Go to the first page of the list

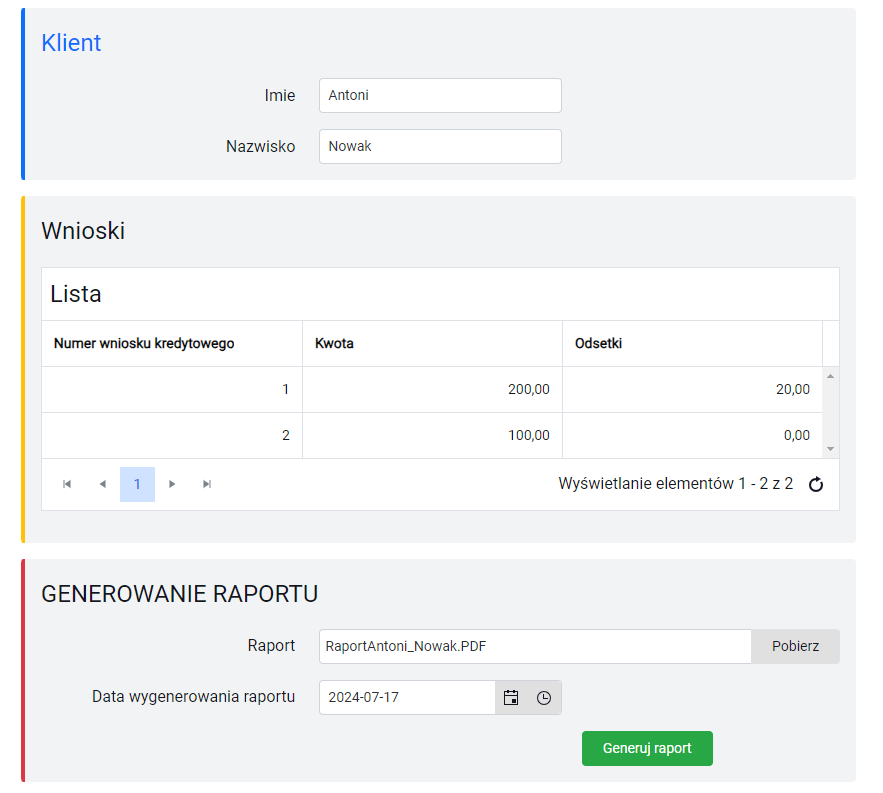tap(67, 484)
